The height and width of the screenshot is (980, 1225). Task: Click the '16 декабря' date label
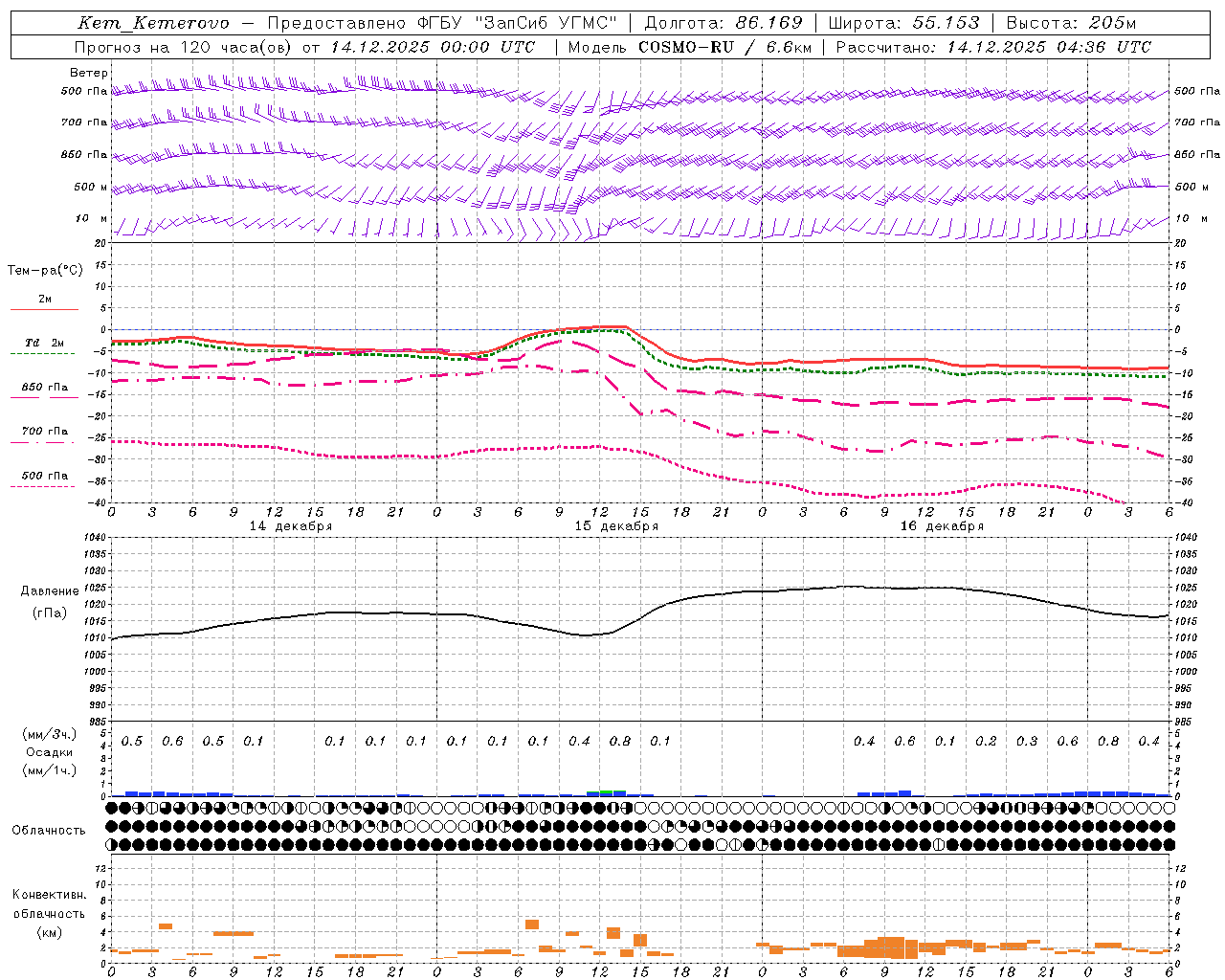tap(942, 526)
